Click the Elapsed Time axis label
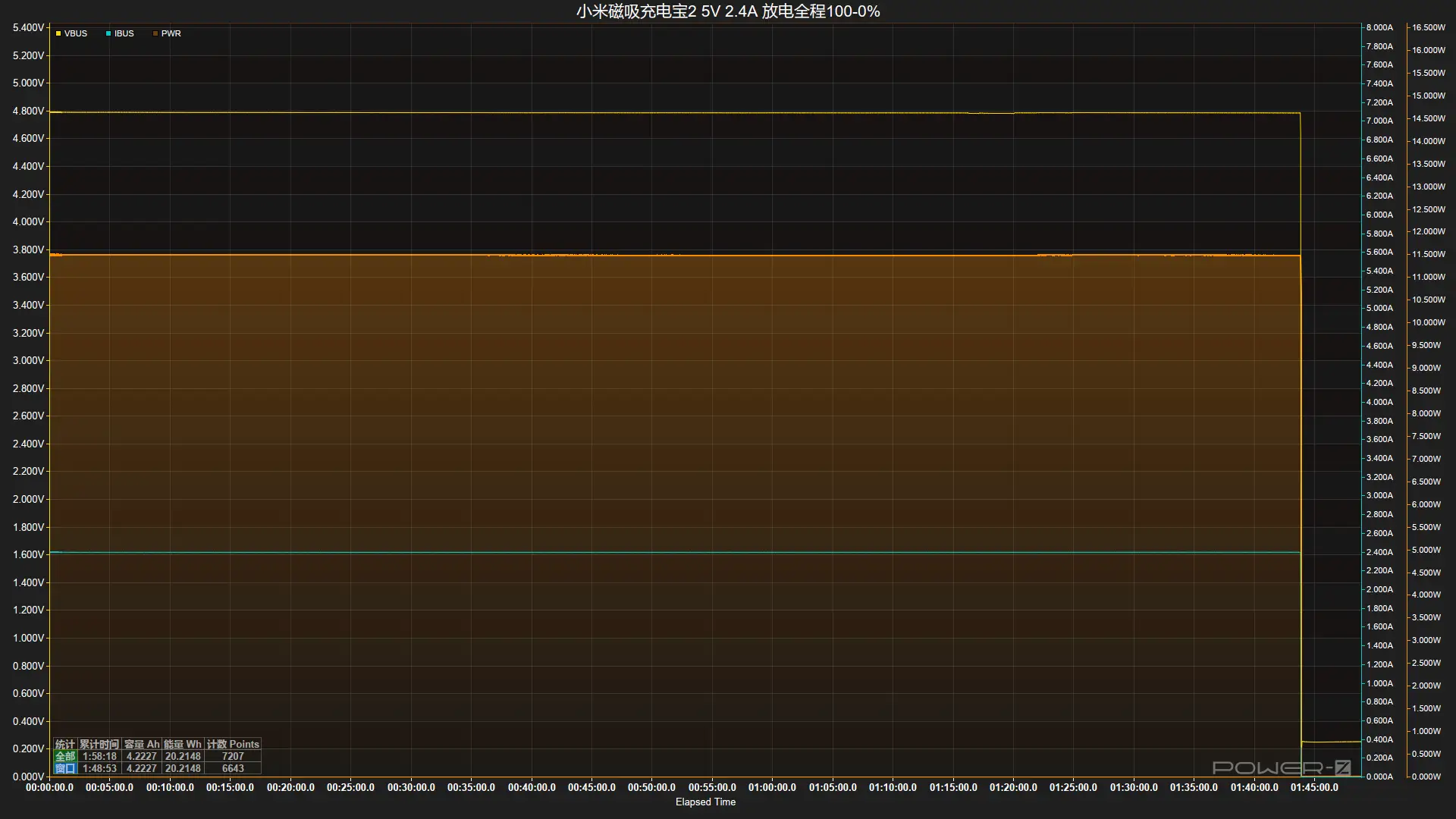The image size is (1456, 819). click(x=705, y=802)
